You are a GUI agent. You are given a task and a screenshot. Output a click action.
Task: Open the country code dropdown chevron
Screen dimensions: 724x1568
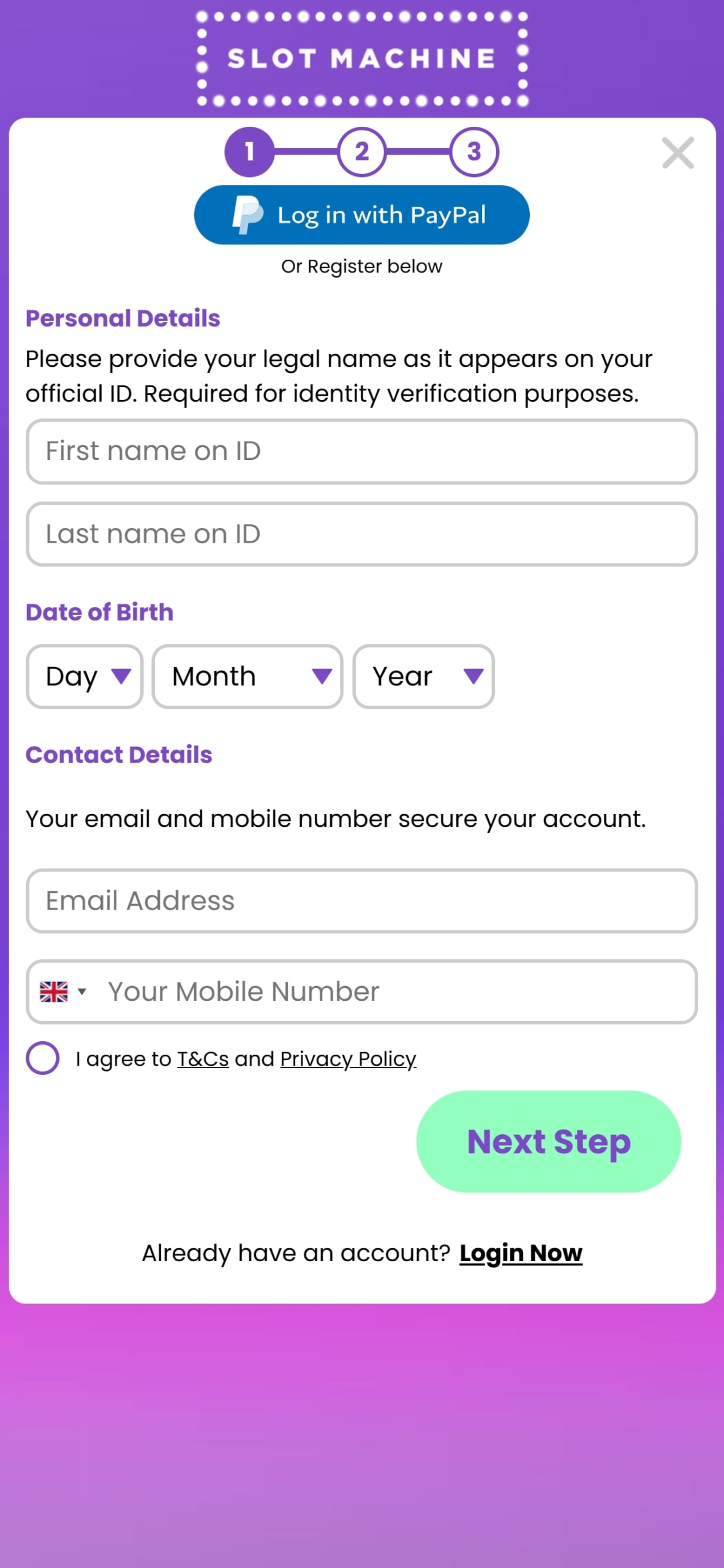tap(83, 991)
